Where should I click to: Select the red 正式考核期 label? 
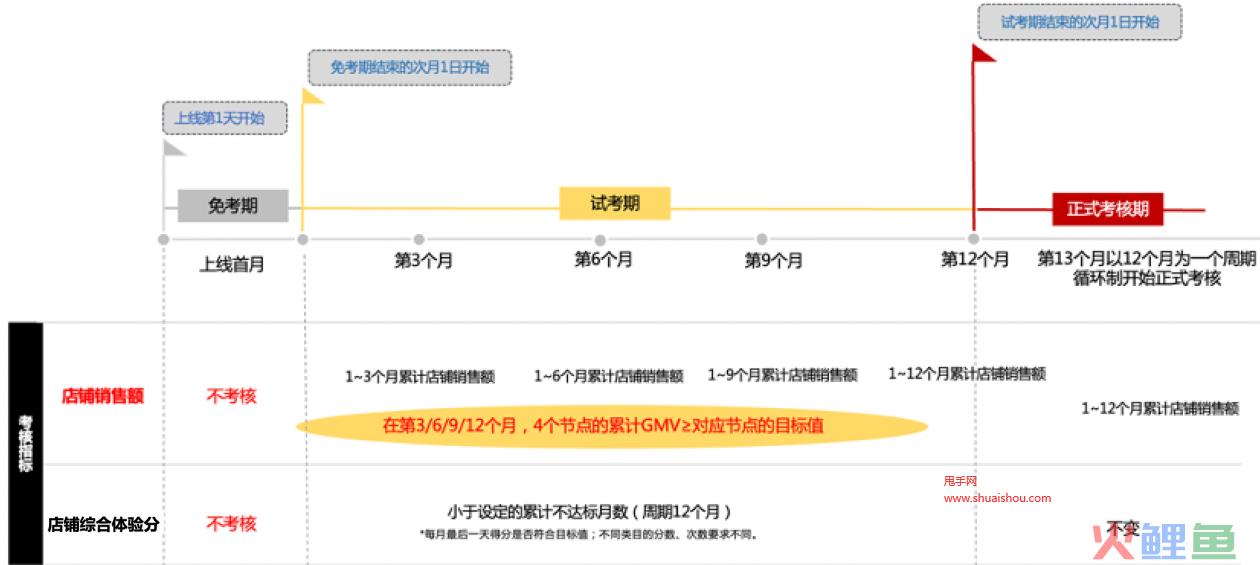[x=1107, y=209]
